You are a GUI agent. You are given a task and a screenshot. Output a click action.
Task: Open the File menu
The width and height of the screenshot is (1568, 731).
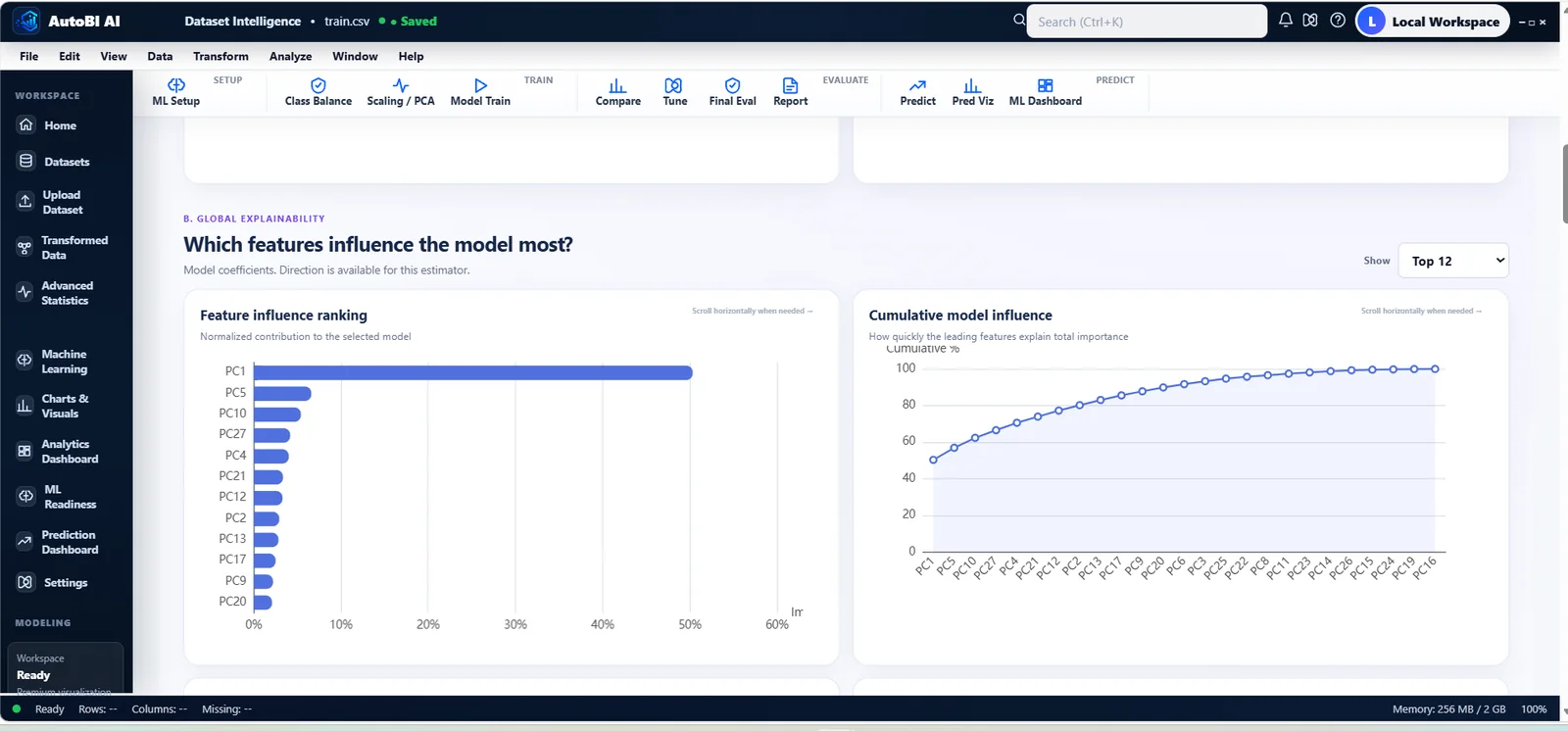(29, 57)
